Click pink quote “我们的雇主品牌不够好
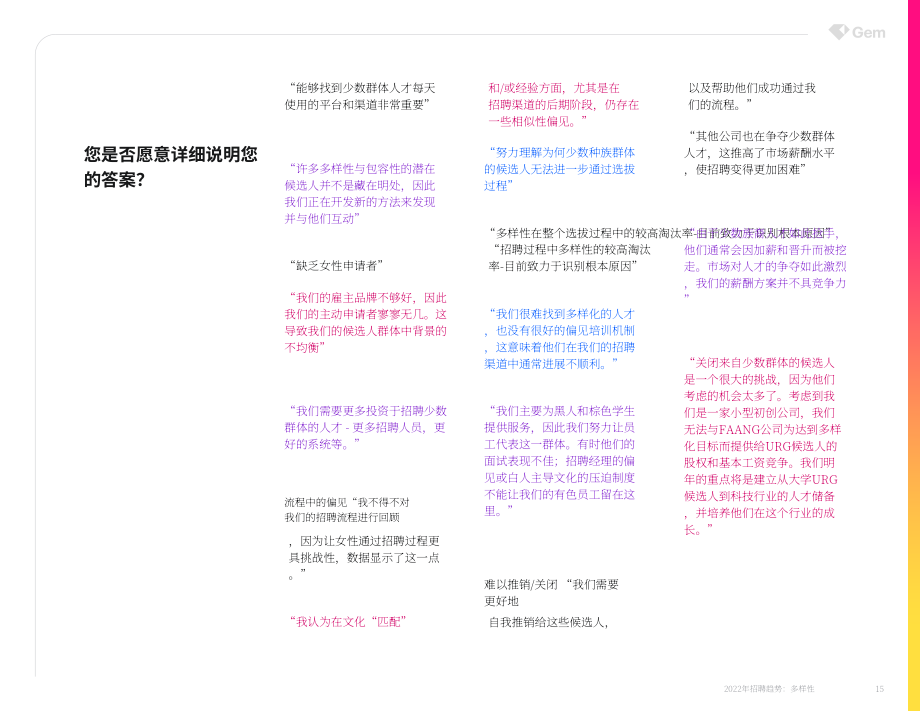920x711 pixels. point(366,323)
